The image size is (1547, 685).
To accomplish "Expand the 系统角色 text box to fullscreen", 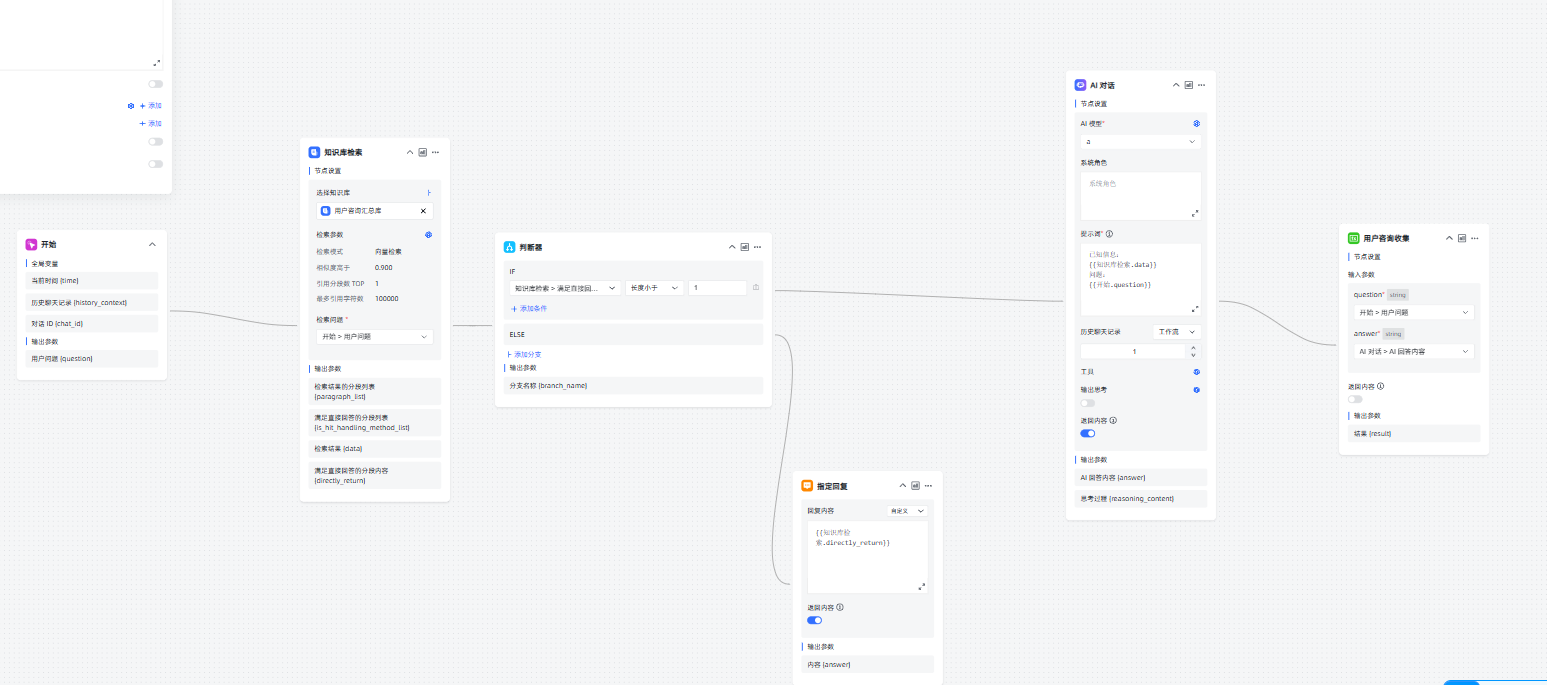I will (1195, 213).
